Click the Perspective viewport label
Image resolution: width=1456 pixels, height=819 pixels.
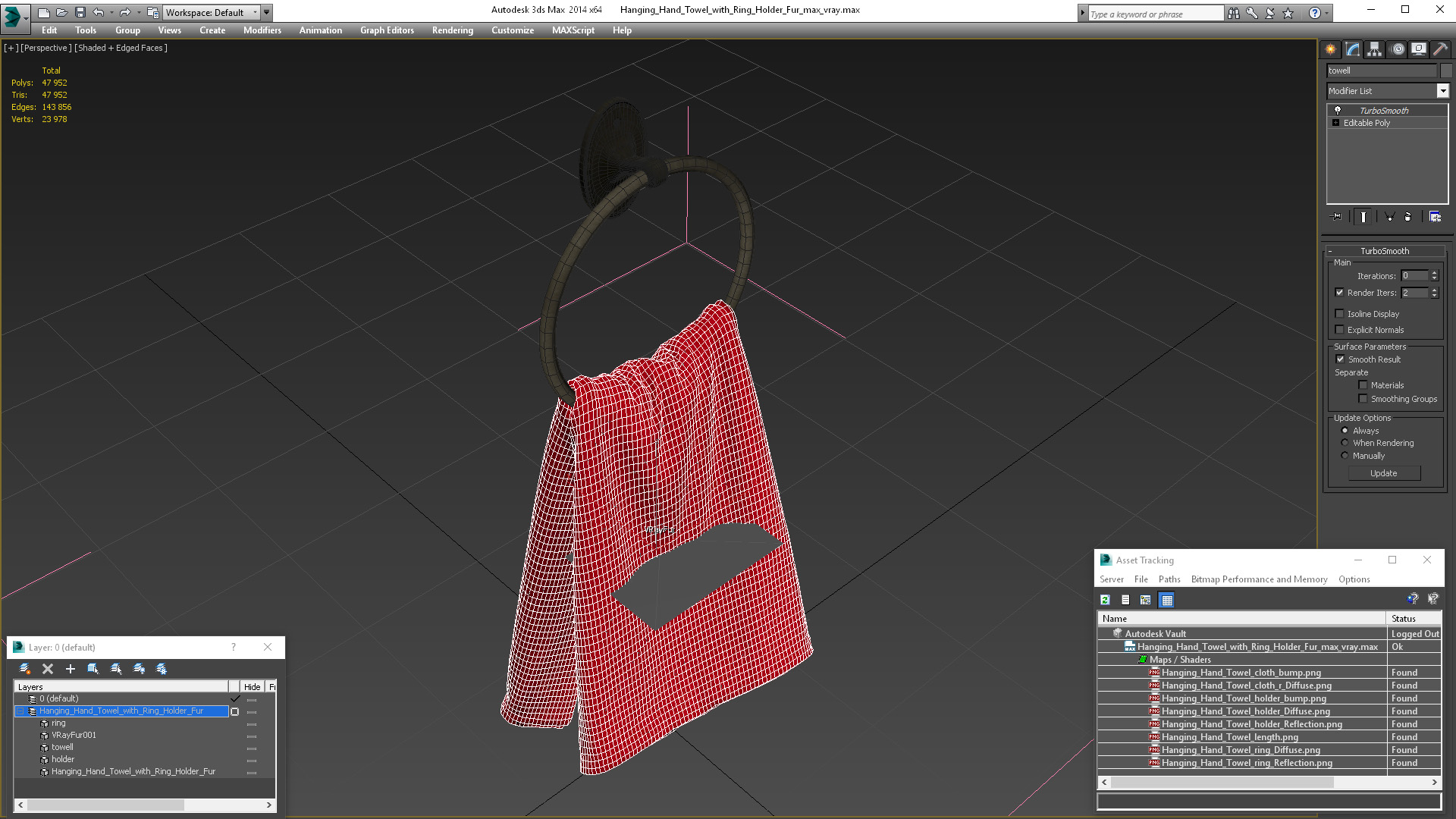(x=46, y=48)
